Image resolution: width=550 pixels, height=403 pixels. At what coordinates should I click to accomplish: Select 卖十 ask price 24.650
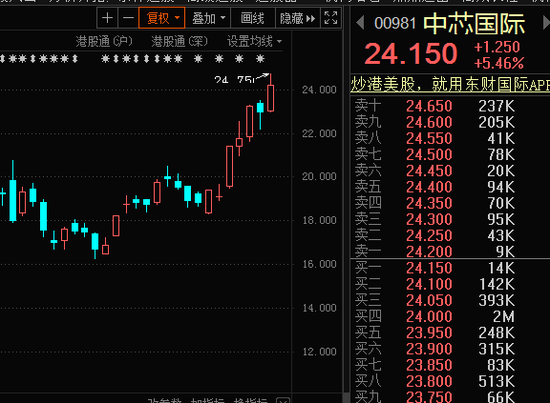click(x=429, y=106)
